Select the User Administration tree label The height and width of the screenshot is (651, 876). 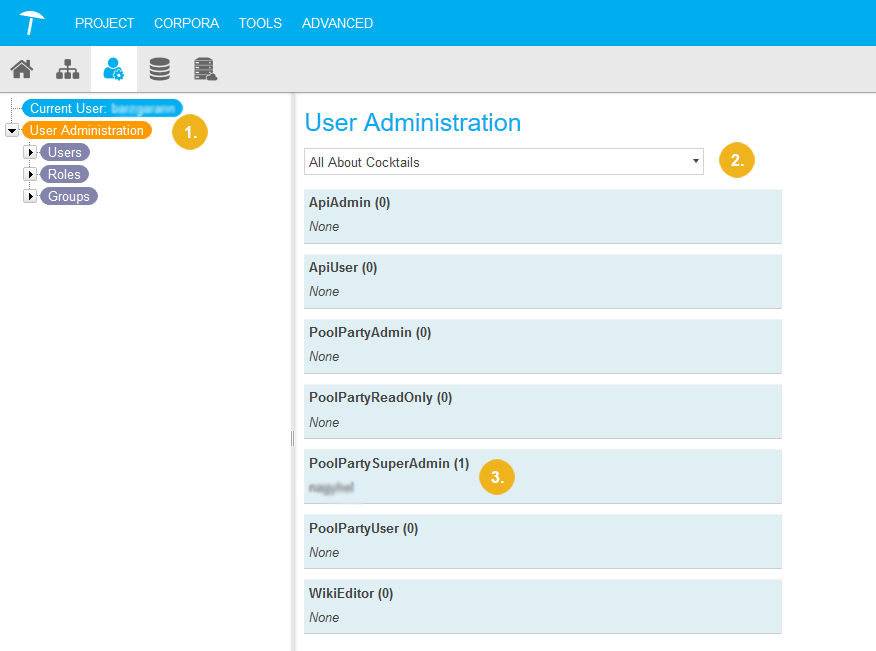click(87, 130)
